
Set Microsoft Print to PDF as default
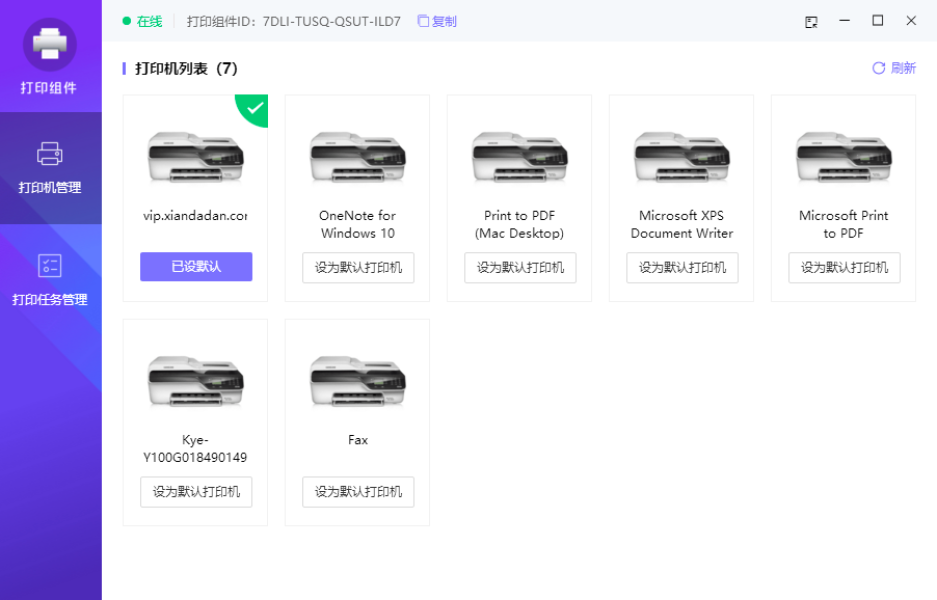(844, 268)
